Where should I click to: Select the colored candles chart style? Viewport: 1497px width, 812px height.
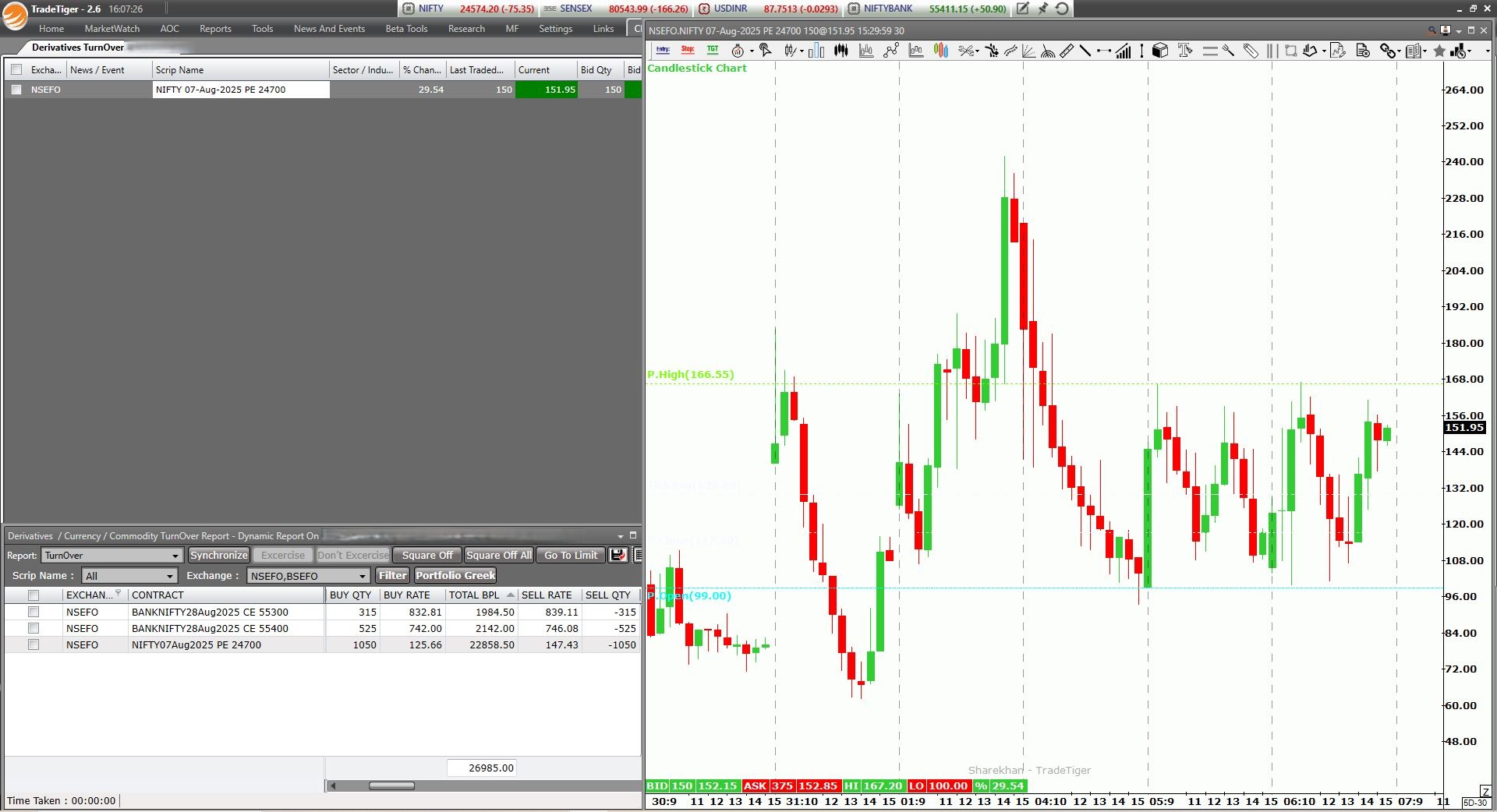pyautogui.click(x=941, y=51)
